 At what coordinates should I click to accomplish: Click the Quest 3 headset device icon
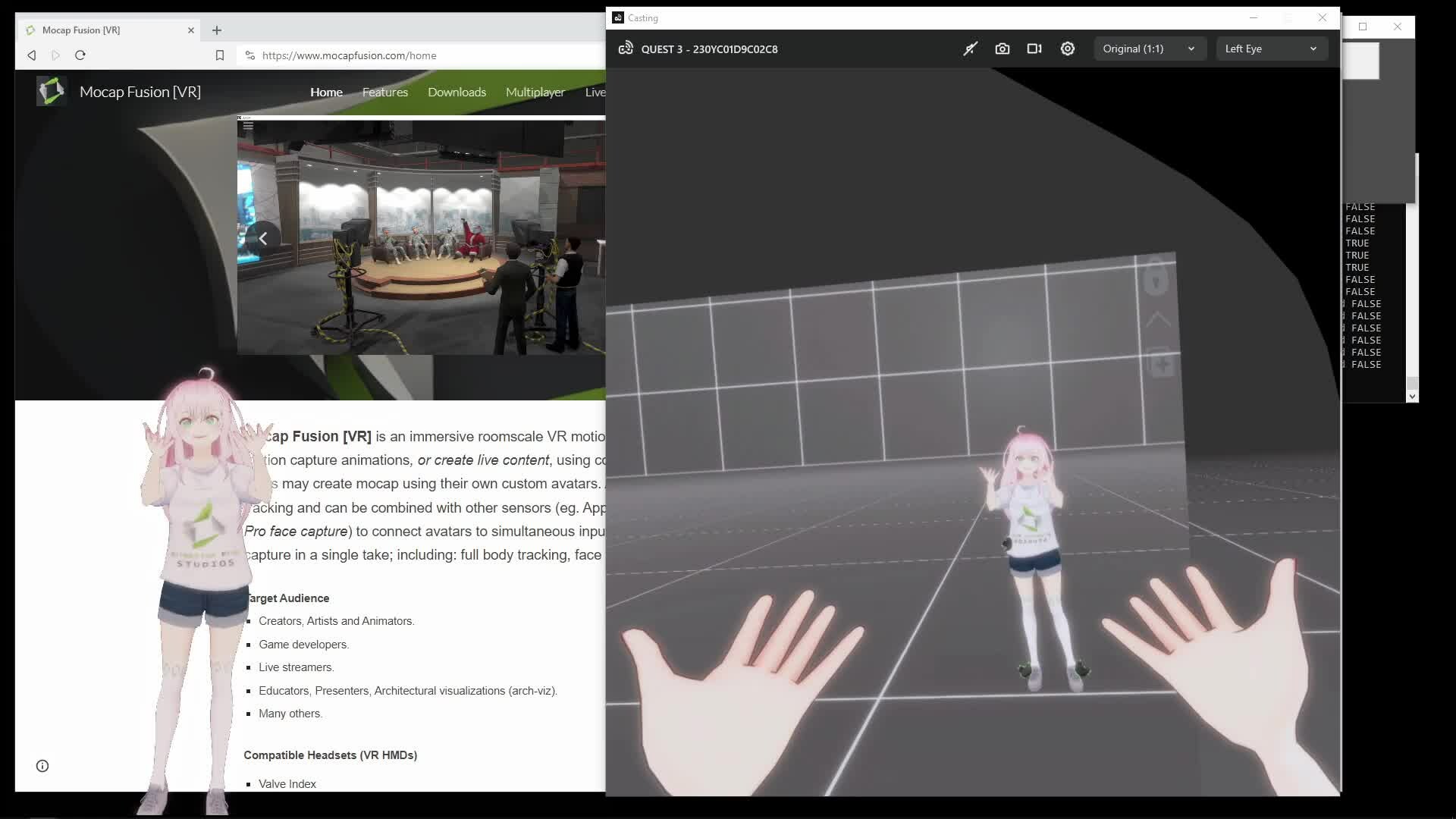point(626,49)
